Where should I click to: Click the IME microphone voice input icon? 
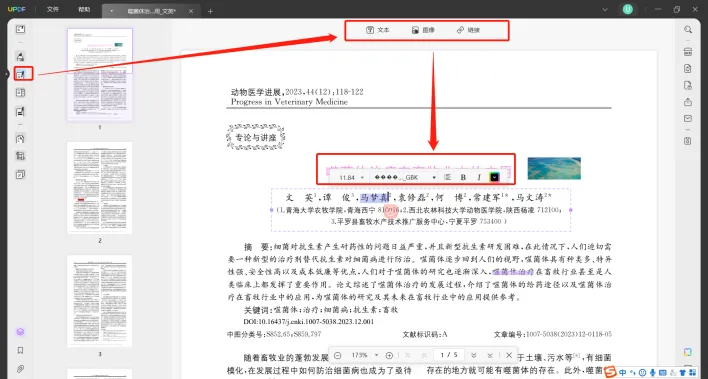click(652, 372)
